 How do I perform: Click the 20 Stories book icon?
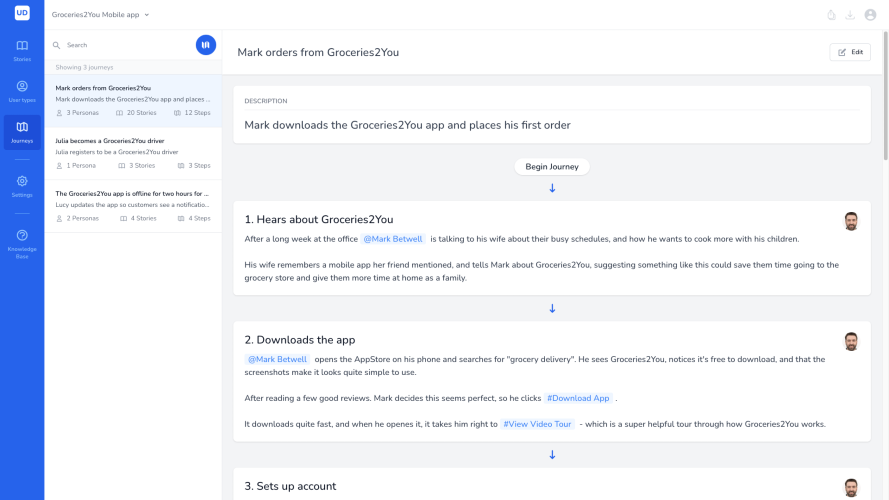pyautogui.click(x=119, y=113)
